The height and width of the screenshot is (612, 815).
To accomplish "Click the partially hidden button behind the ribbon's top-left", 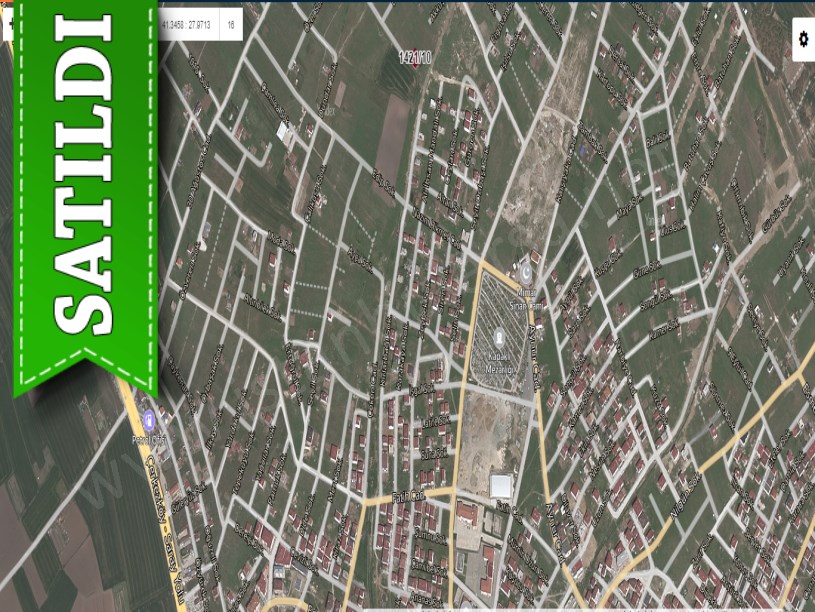I will click(8, 24).
